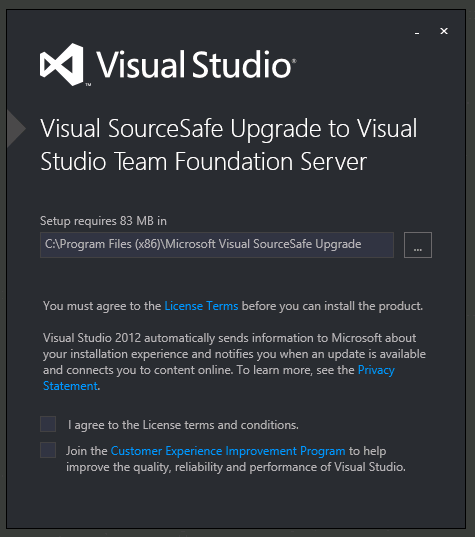This screenshot has width=475, height=537.
Task: Click 'before you can install the product' text
Action: click(332, 306)
